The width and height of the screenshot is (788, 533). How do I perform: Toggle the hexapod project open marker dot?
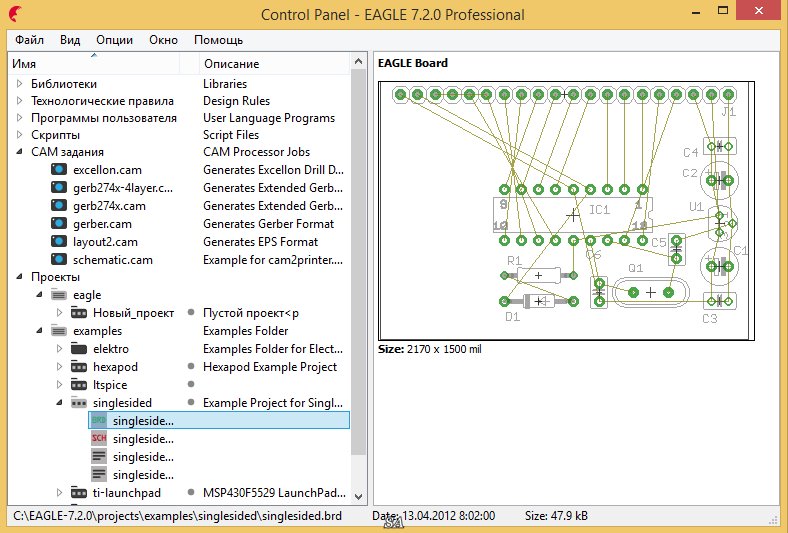coord(190,367)
